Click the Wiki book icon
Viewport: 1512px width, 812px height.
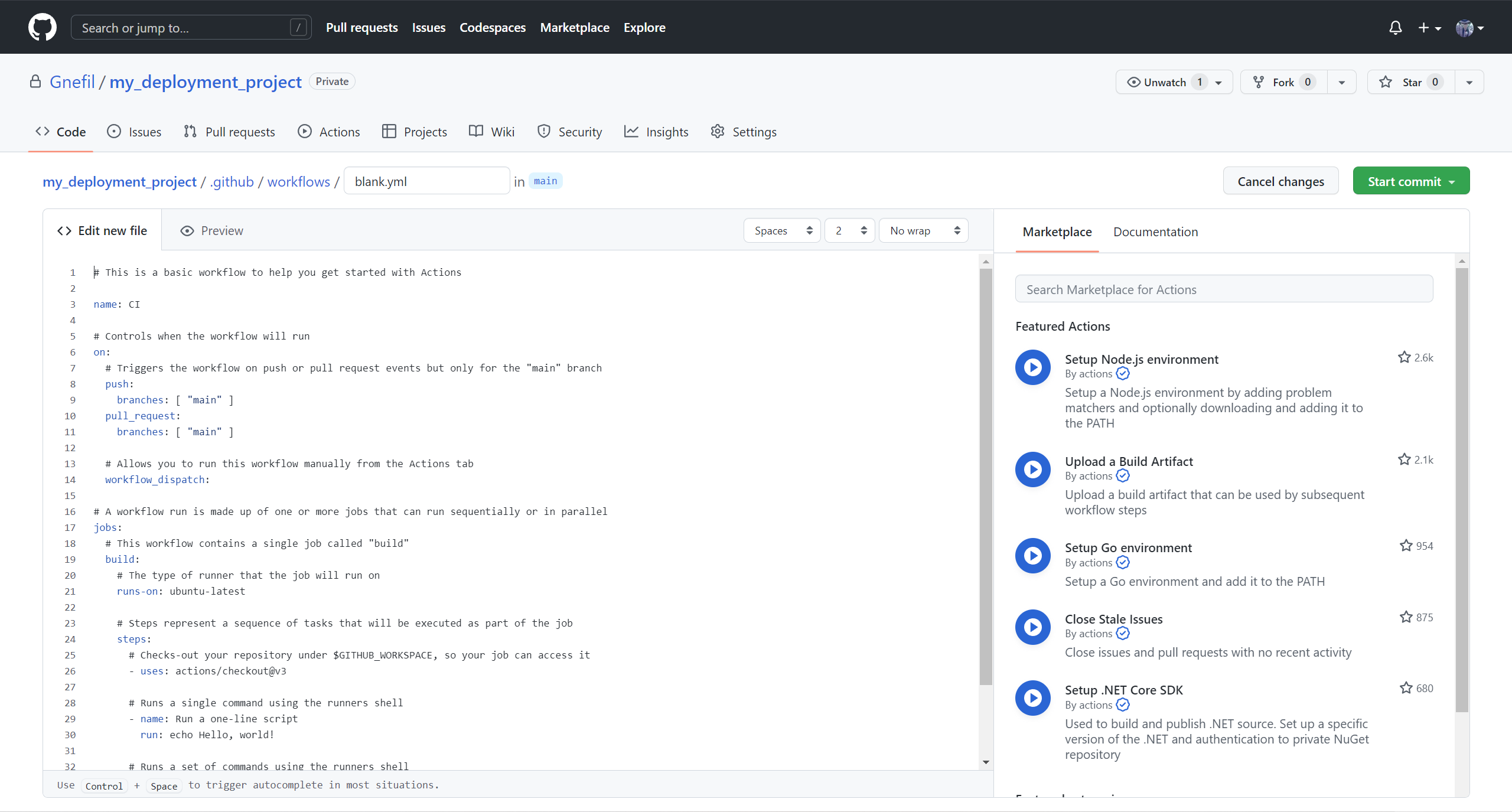pyautogui.click(x=475, y=131)
